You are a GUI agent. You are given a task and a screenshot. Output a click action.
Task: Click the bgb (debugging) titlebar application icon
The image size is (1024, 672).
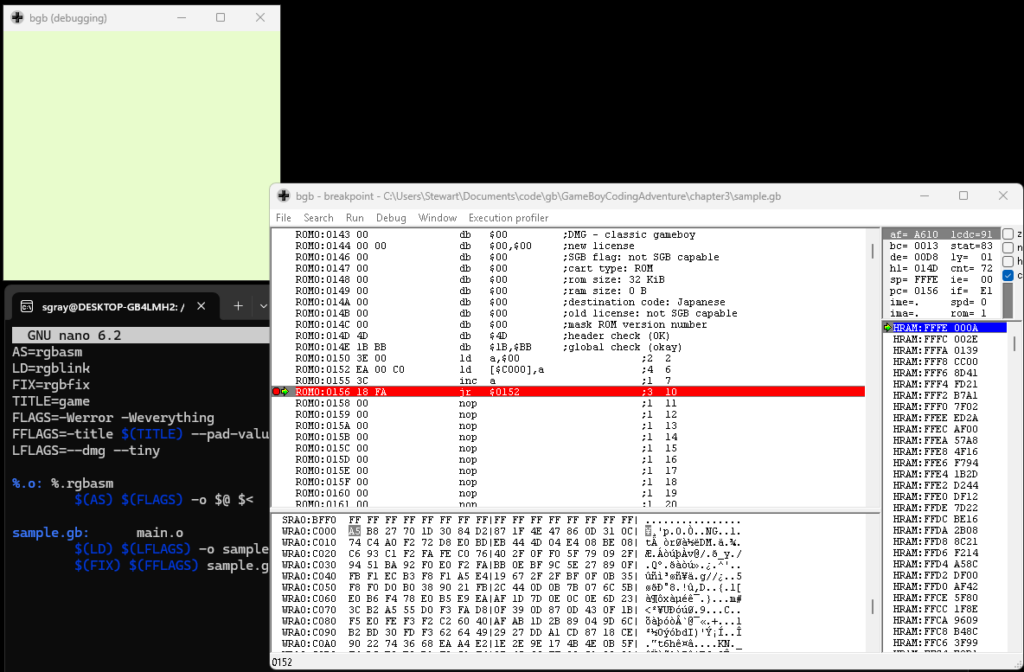click(x=16, y=17)
